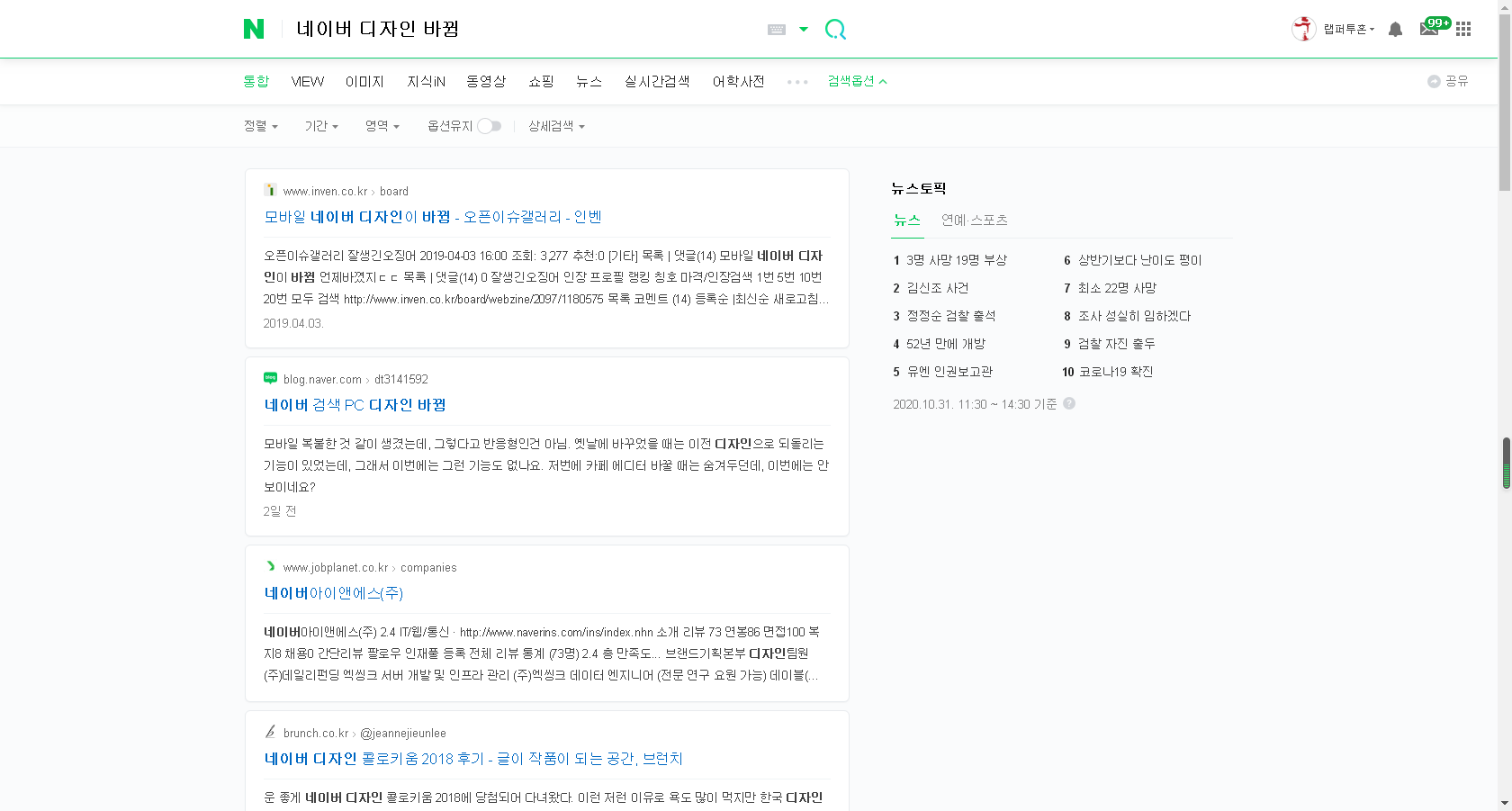Click the help icon beside news timestamp
The width and height of the screenshot is (1512, 811).
click(1069, 403)
